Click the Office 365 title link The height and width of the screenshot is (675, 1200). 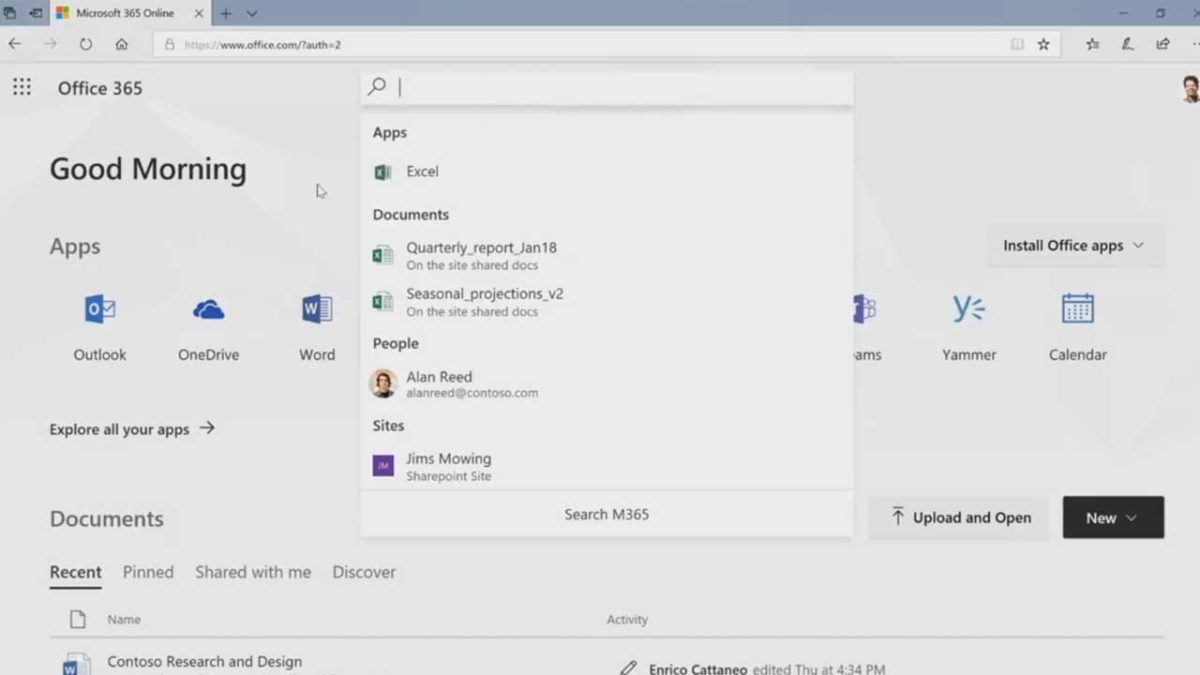click(100, 88)
